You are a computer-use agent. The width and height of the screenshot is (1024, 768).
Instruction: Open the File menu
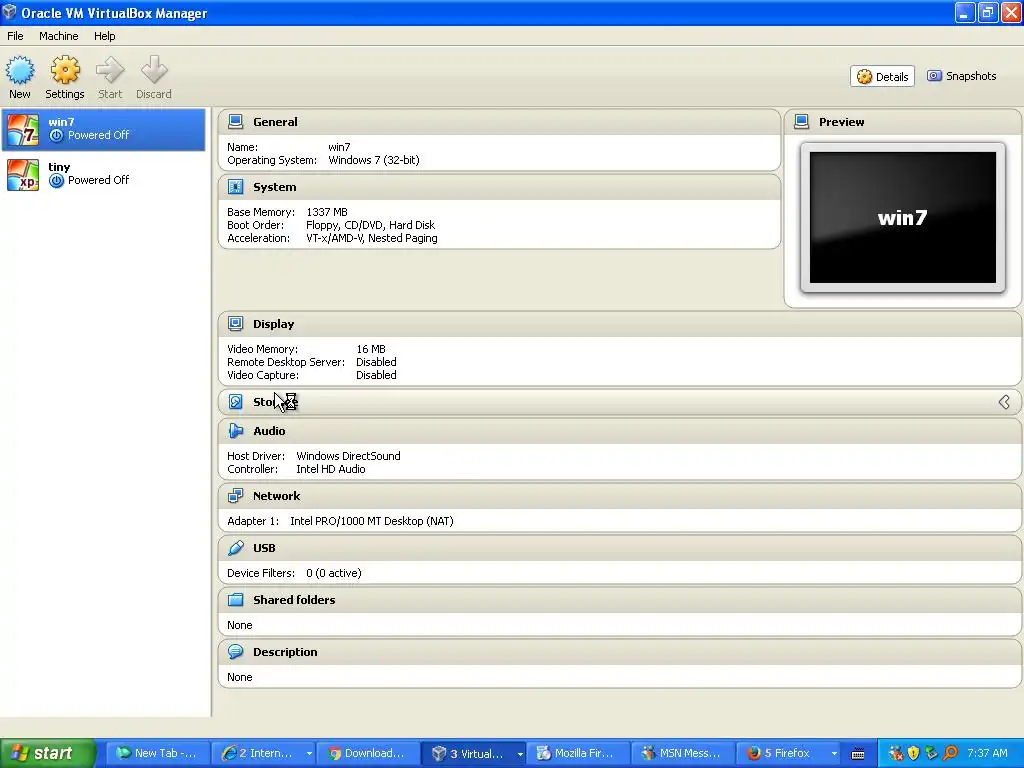tap(15, 36)
